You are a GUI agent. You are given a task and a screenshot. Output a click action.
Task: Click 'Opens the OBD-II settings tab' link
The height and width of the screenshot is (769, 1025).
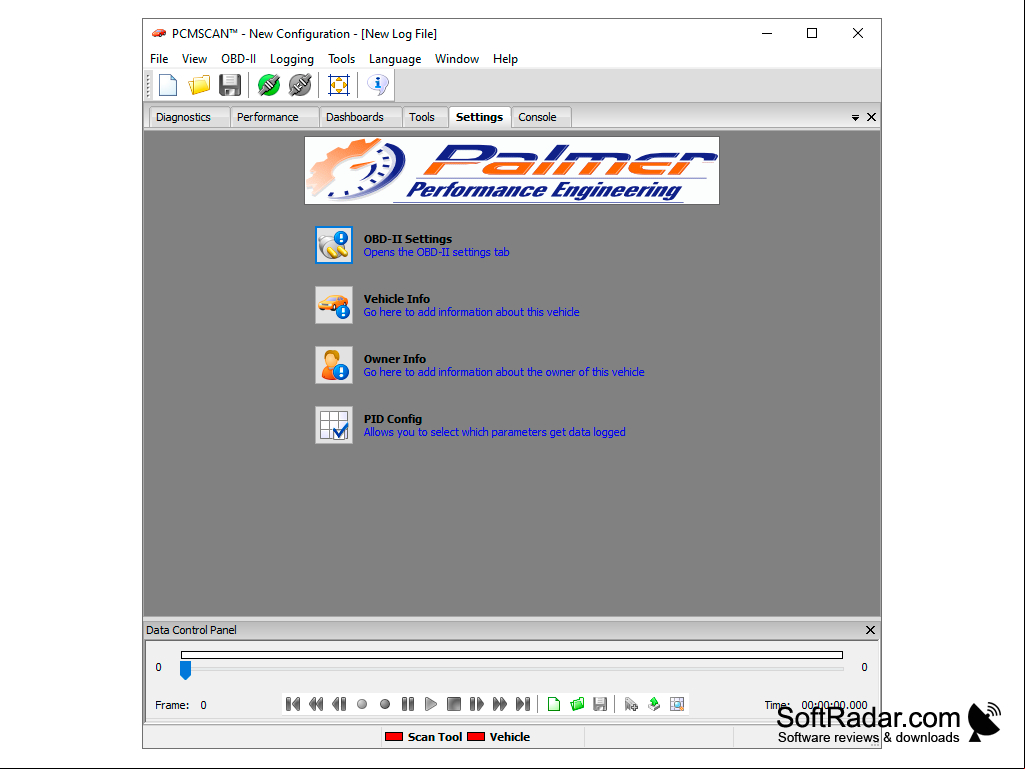(x=436, y=252)
